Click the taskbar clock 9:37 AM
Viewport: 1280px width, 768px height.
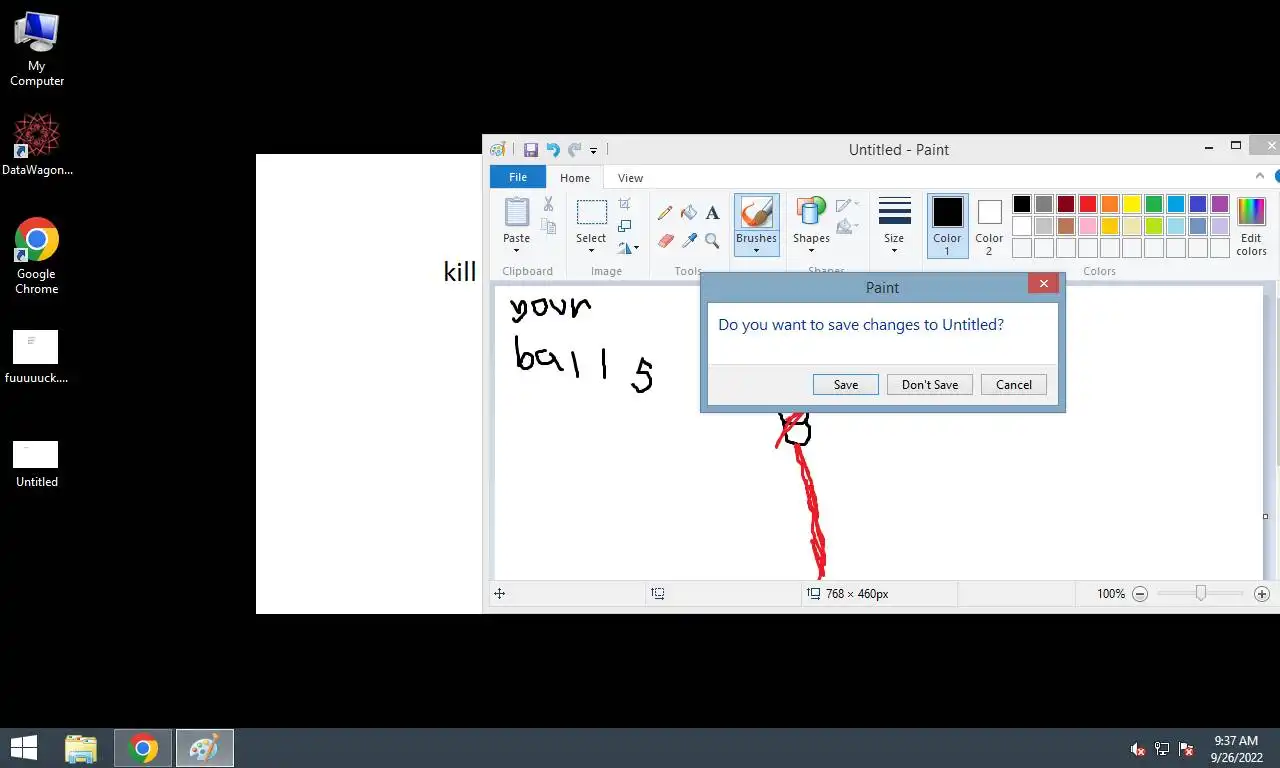[1236, 741]
